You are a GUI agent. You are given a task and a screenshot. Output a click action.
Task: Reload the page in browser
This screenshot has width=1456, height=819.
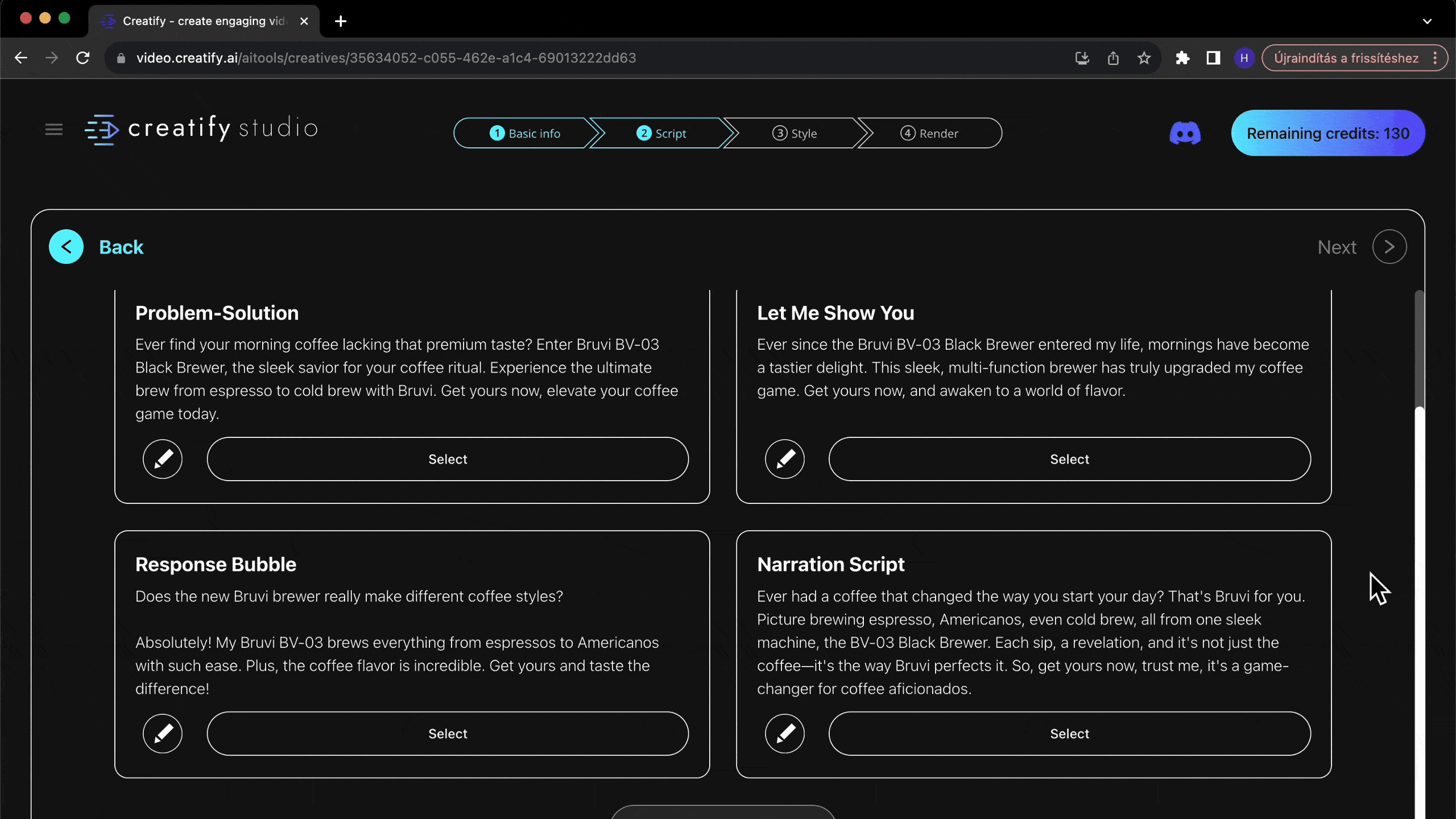(x=83, y=58)
